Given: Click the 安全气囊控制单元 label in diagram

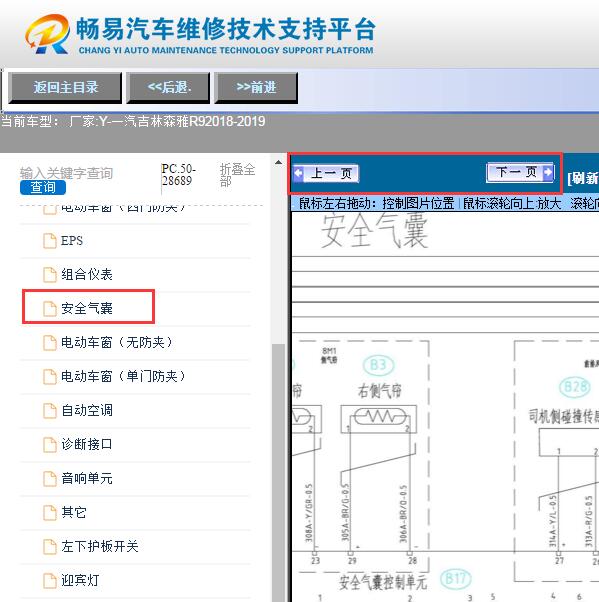Looking at the screenshot, I should (x=382, y=582).
